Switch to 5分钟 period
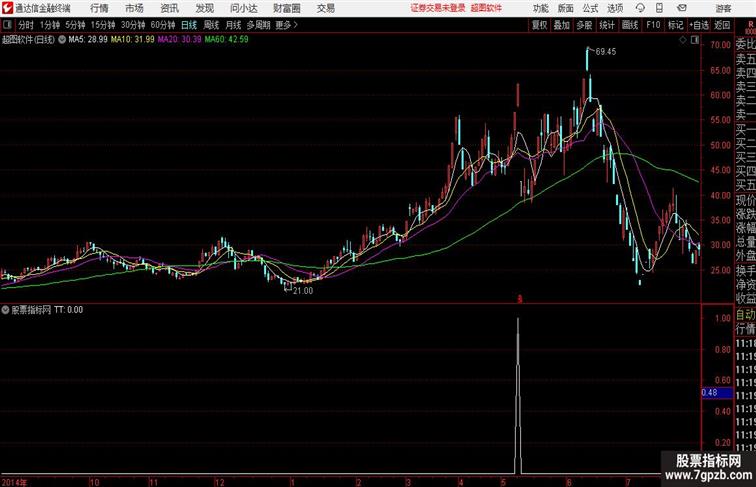This screenshot has width=756, height=487. [75, 25]
